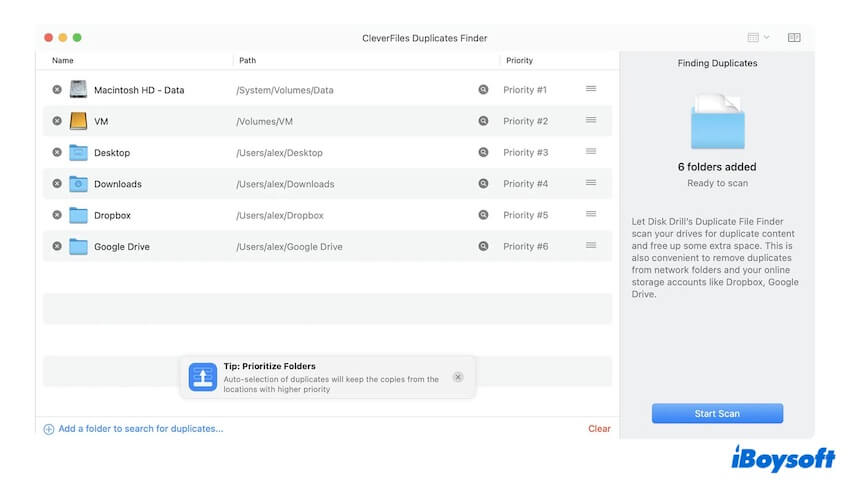Start the duplicate scan
Viewport: 850px width, 480px height.
pos(717,413)
